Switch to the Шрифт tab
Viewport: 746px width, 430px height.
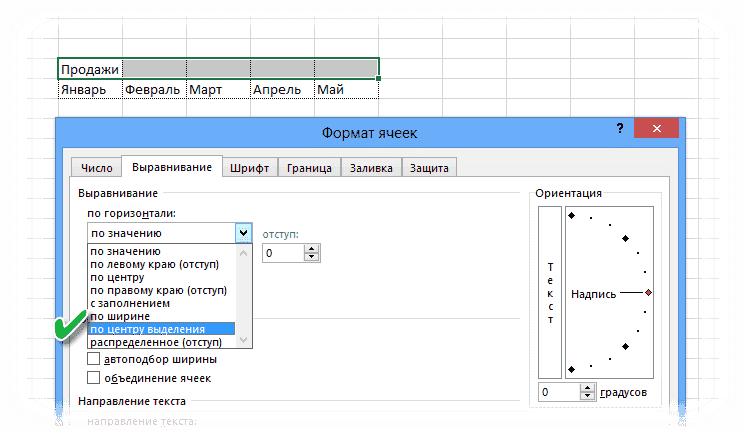(250, 168)
